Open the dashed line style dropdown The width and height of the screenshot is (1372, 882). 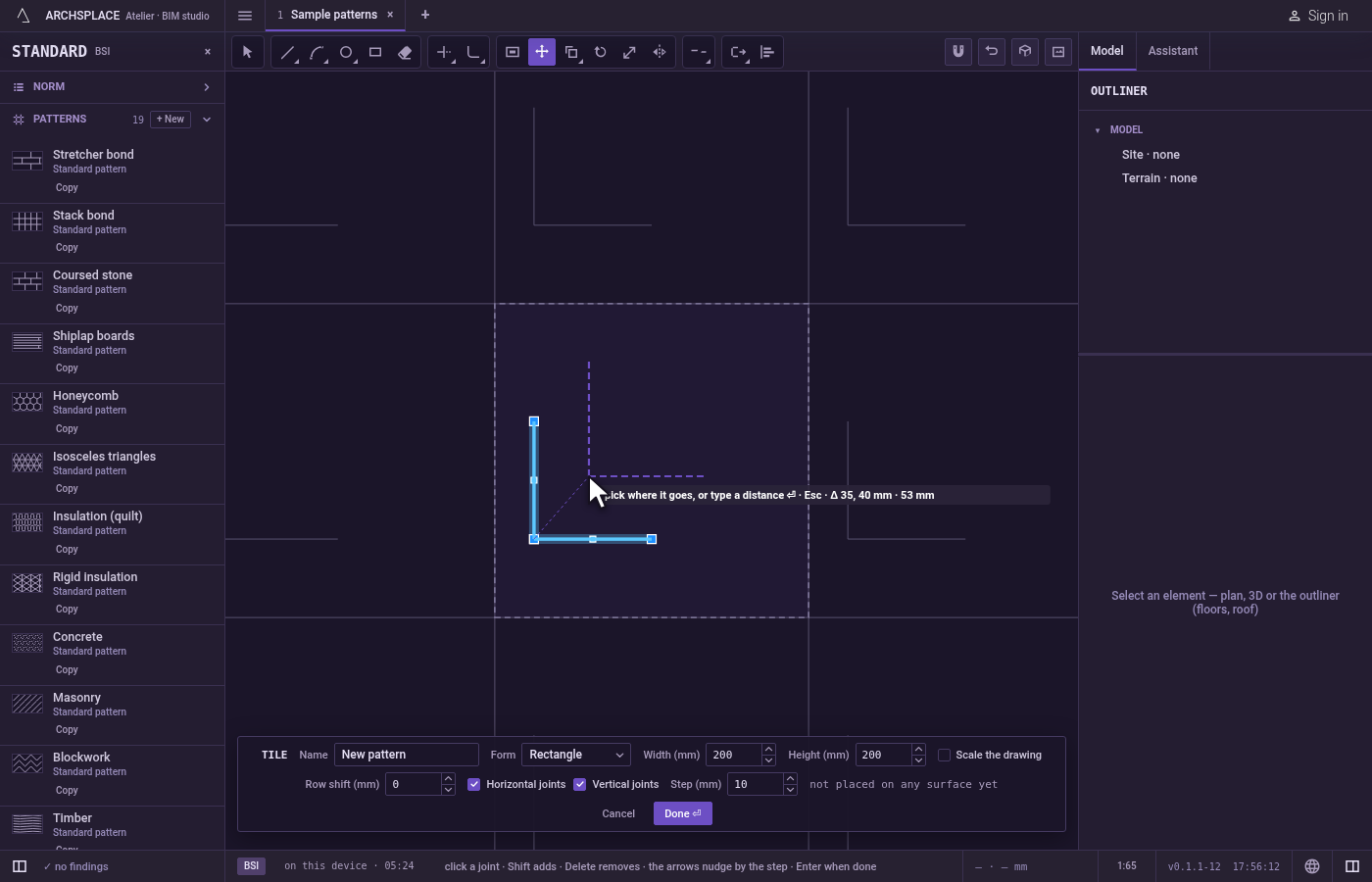coord(699,52)
